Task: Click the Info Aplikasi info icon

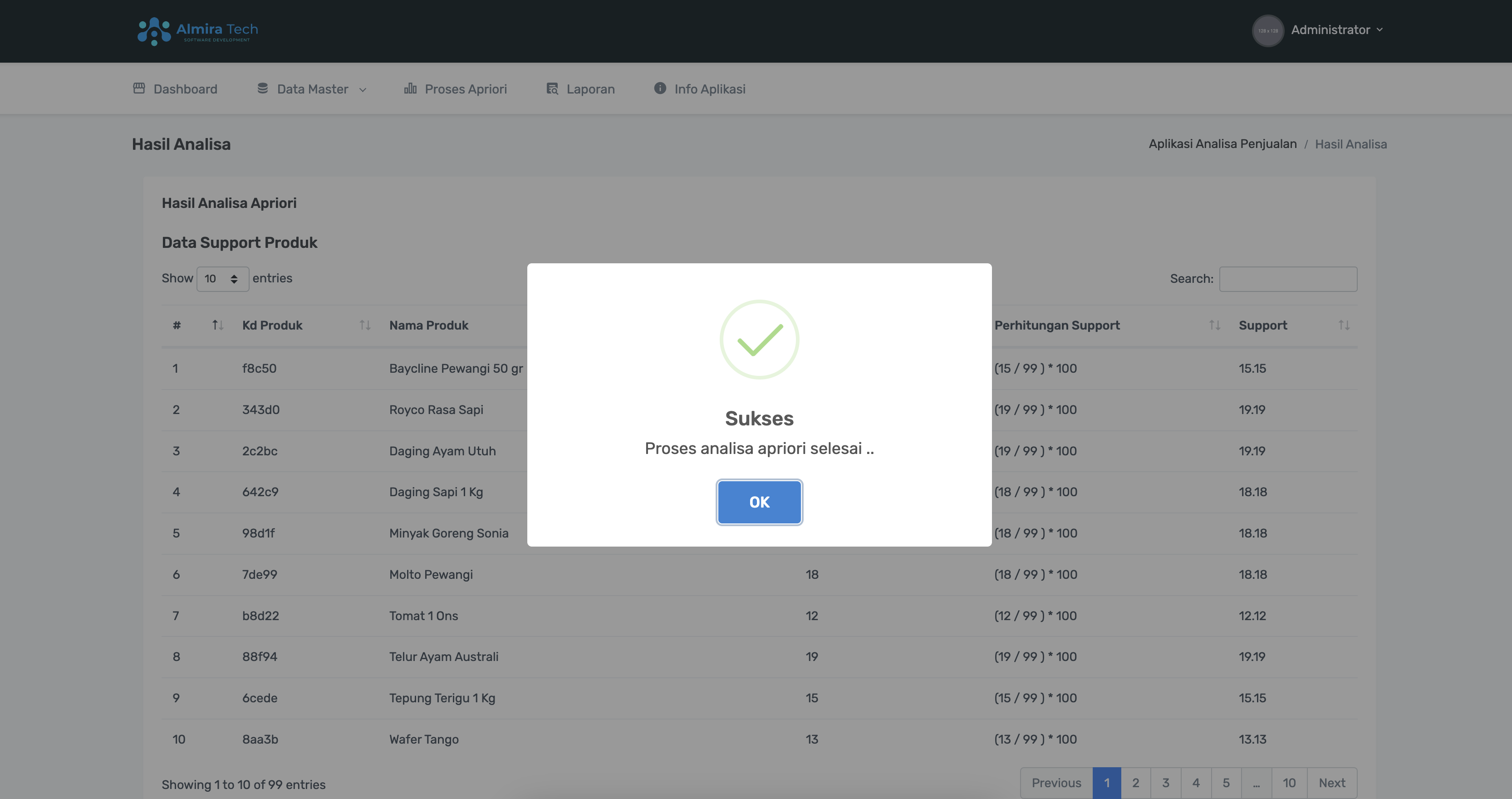Action: point(660,88)
